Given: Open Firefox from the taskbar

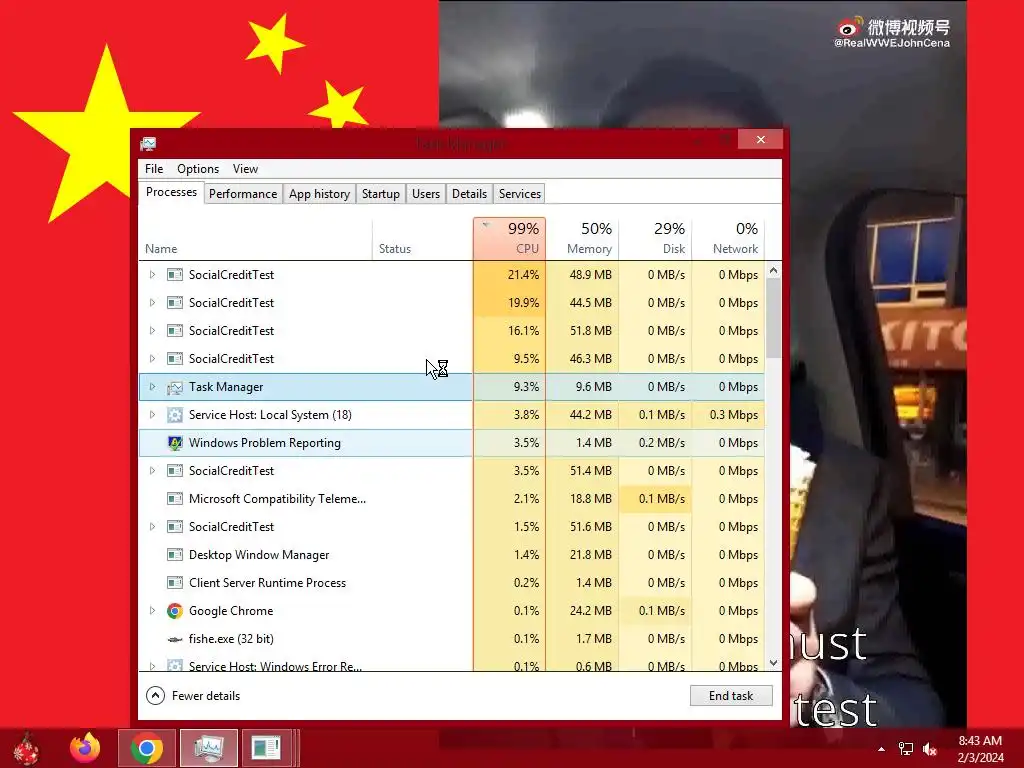Looking at the screenshot, I should (x=86, y=748).
